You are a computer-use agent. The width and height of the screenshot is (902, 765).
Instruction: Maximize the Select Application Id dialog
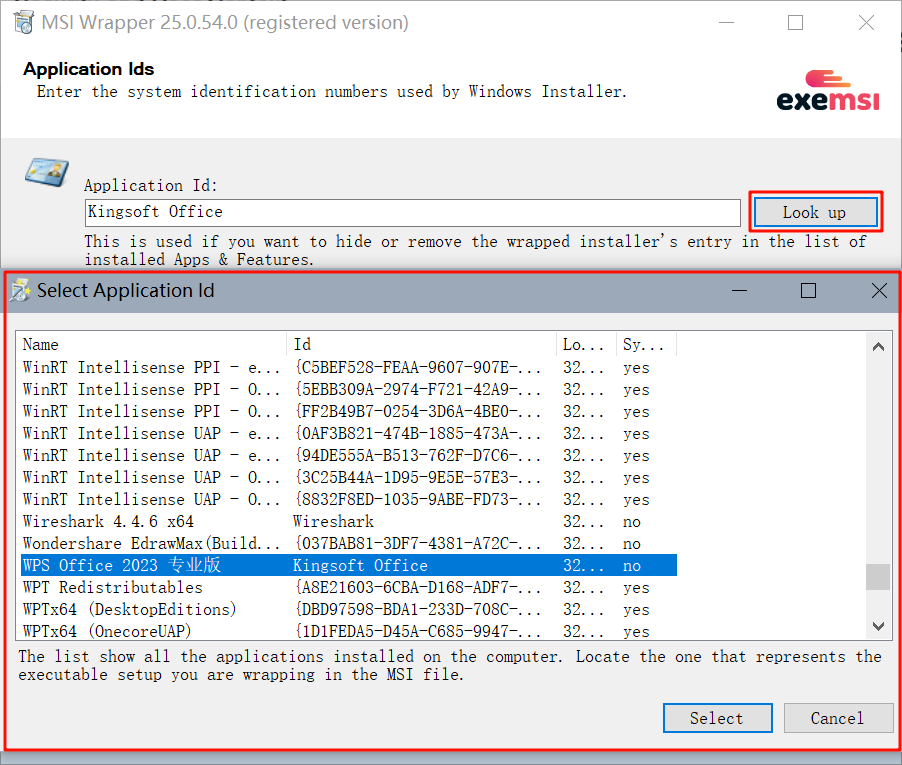pos(808,291)
